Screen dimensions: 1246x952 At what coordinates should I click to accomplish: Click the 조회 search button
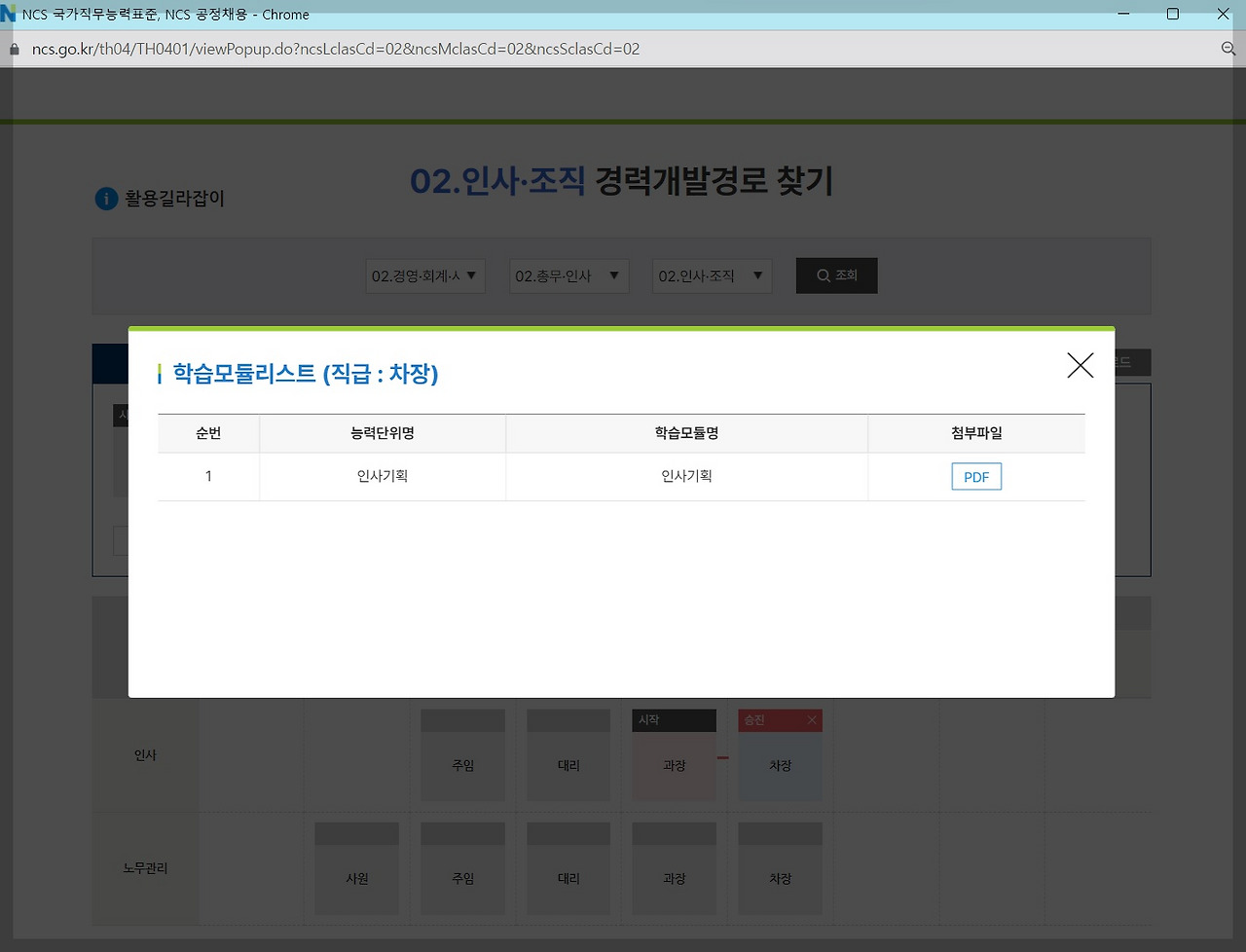pos(837,275)
